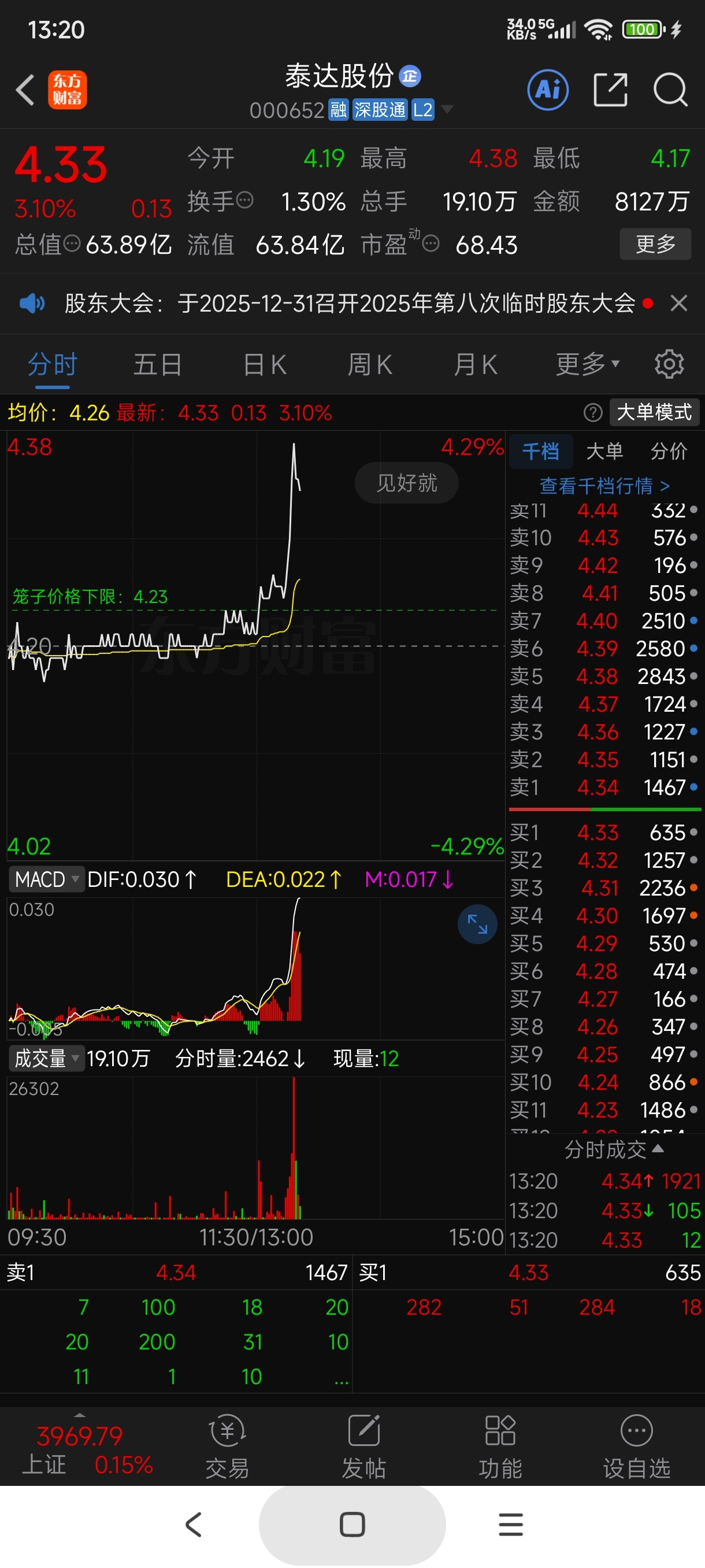Select the 大单 order book tab
The width and height of the screenshot is (705, 1568).
(x=604, y=452)
